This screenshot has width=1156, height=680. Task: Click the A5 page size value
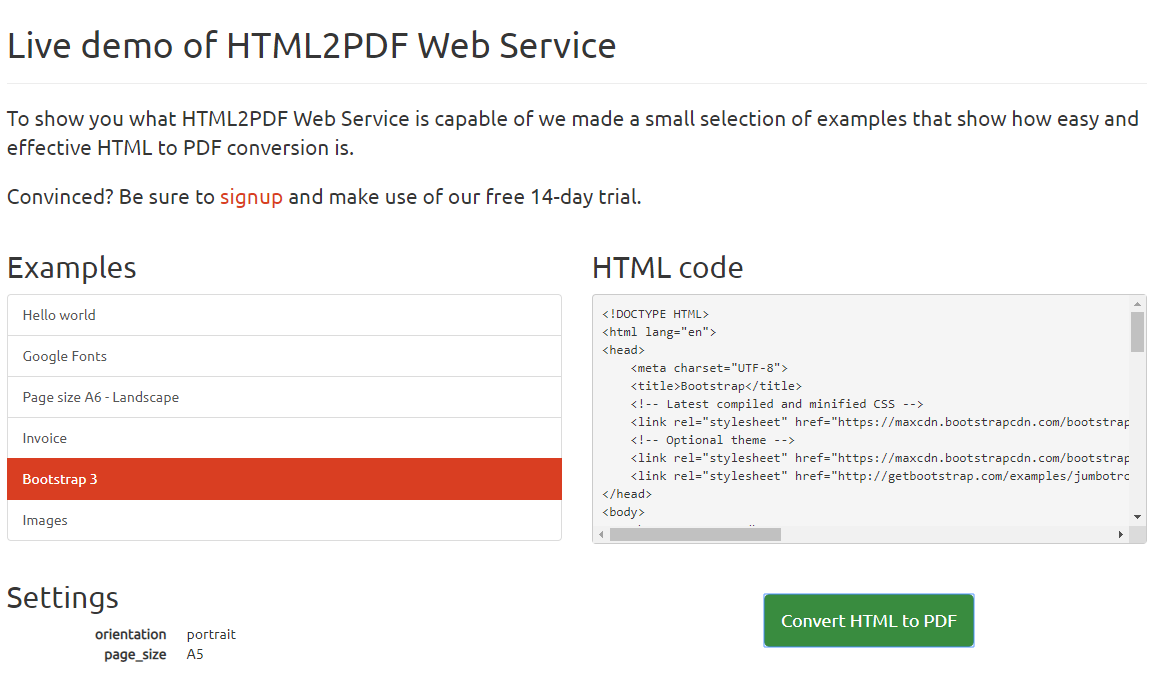point(194,653)
